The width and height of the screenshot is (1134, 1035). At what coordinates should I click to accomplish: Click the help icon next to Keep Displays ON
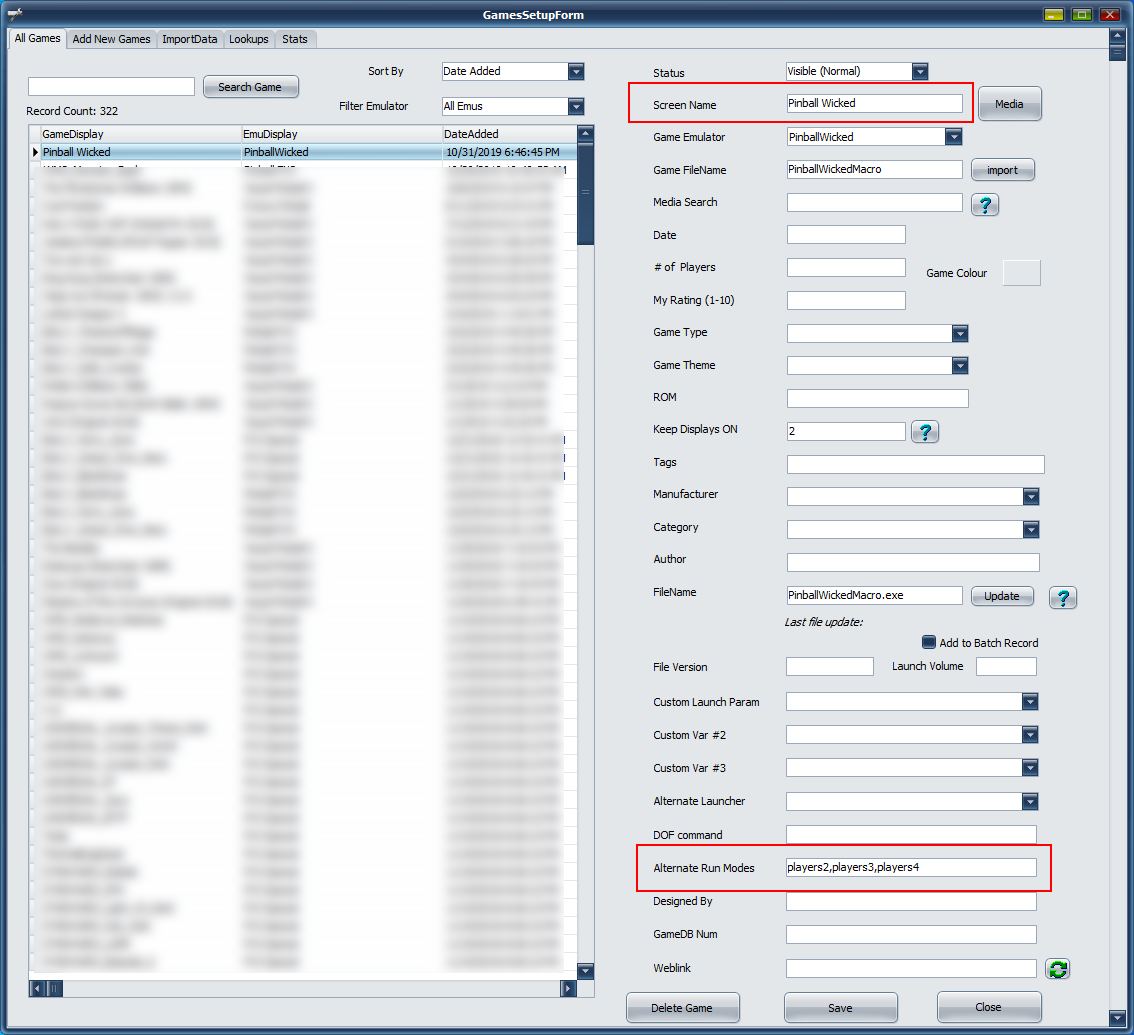[x=925, y=432]
